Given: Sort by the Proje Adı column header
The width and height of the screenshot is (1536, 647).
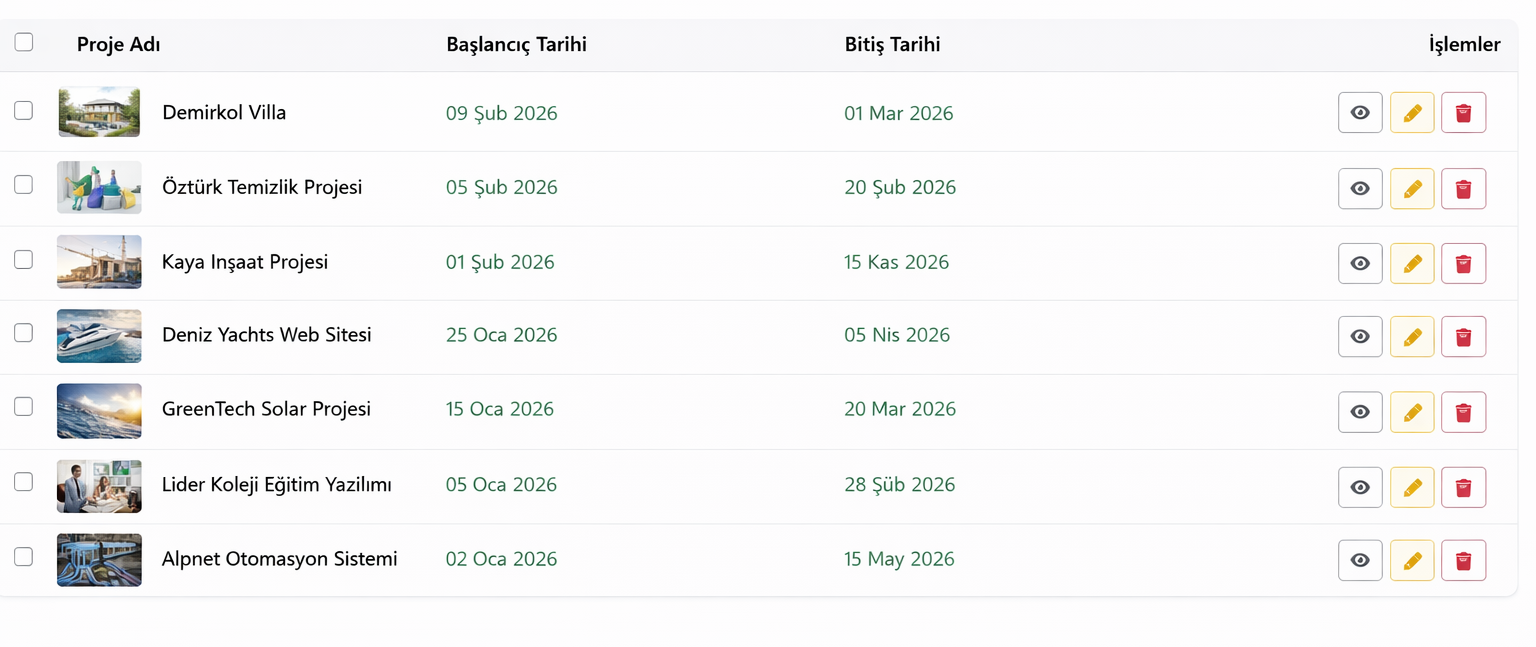Looking at the screenshot, I should coord(118,45).
